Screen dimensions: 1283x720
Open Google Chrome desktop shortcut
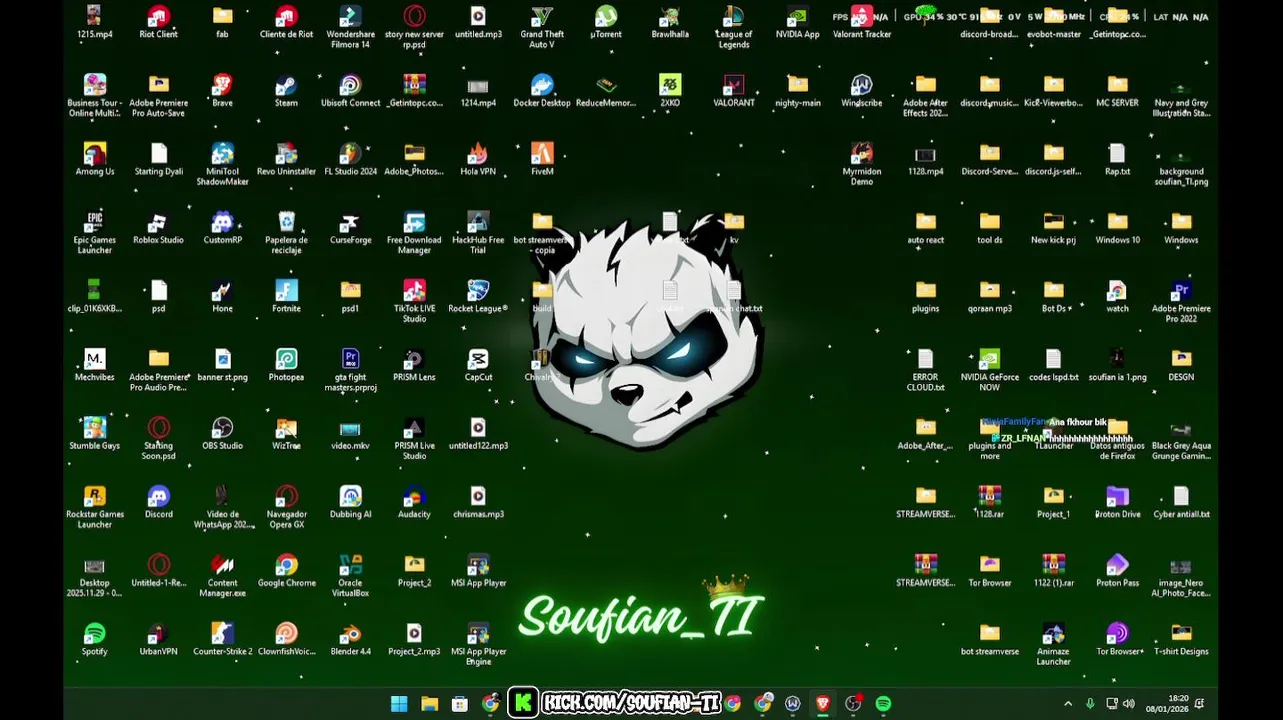click(x=286, y=571)
